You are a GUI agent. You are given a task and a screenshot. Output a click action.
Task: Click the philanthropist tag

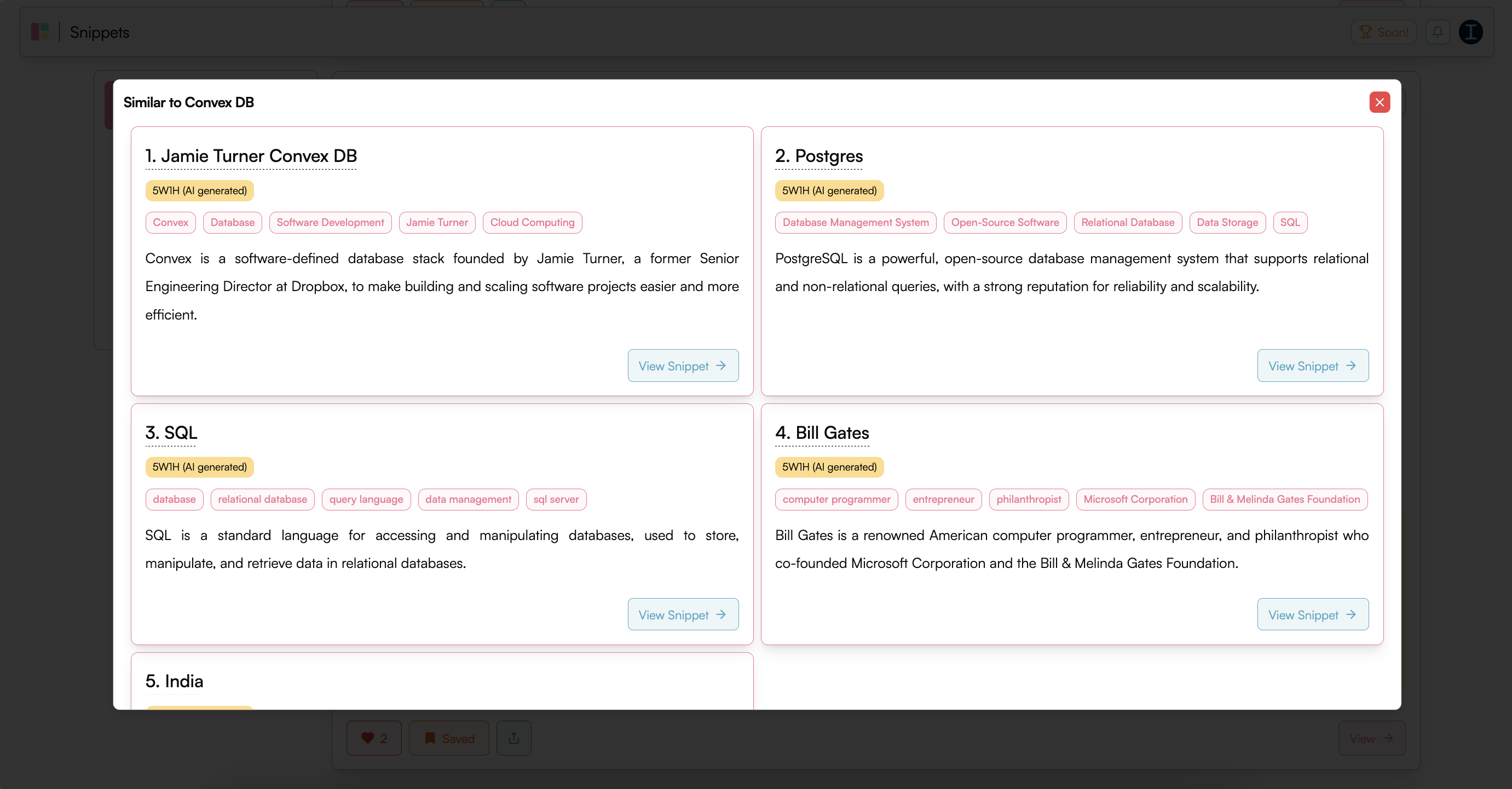pos(1029,499)
